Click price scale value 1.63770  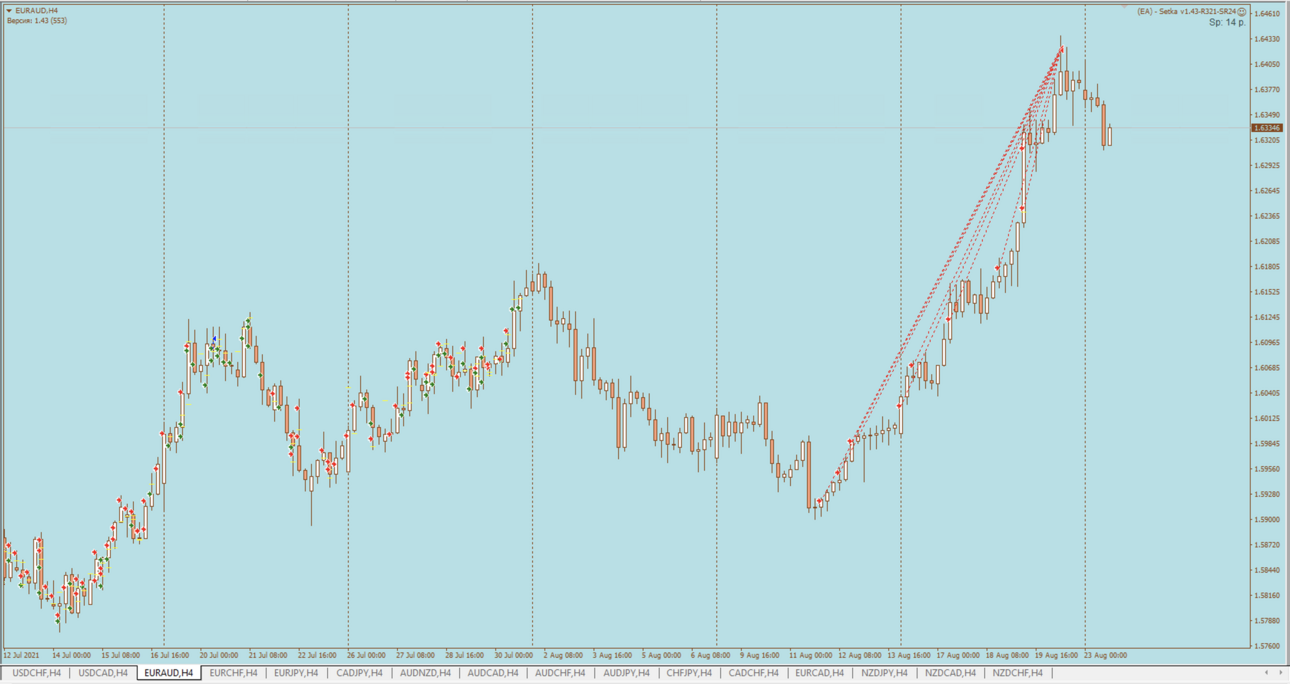1267,90
